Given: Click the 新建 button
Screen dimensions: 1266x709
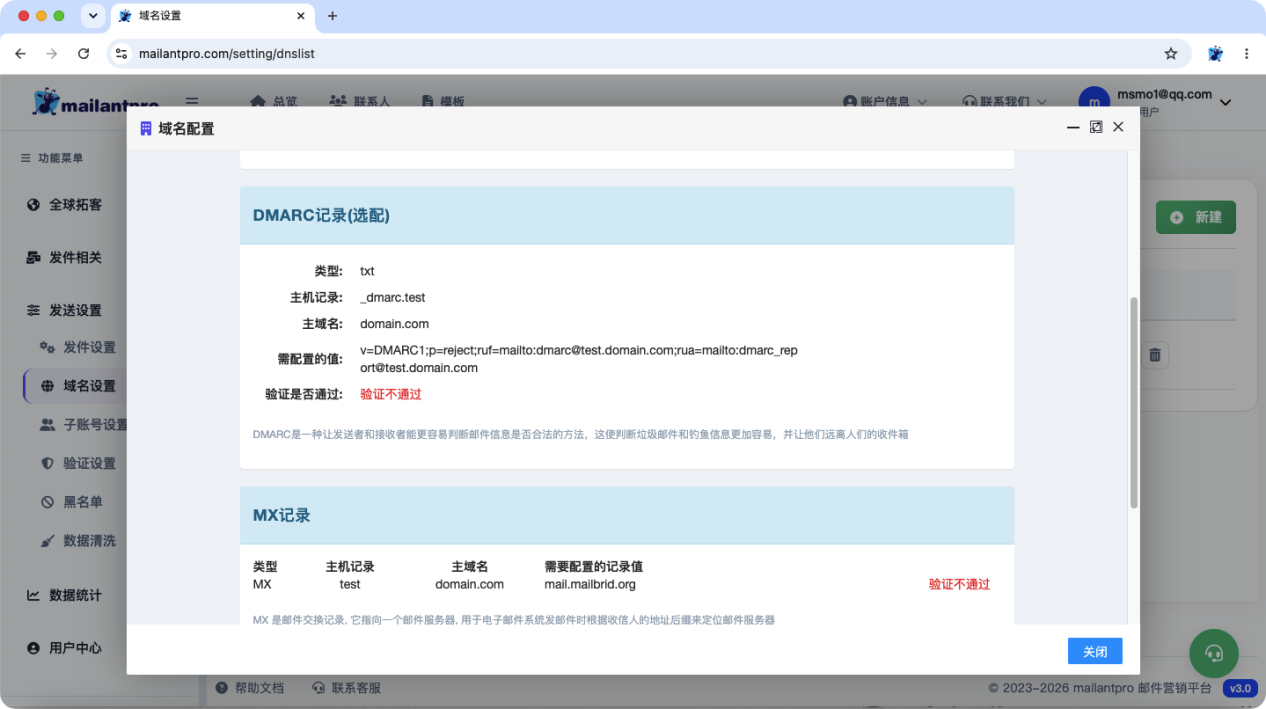Looking at the screenshot, I should (x=1196, y=217).
